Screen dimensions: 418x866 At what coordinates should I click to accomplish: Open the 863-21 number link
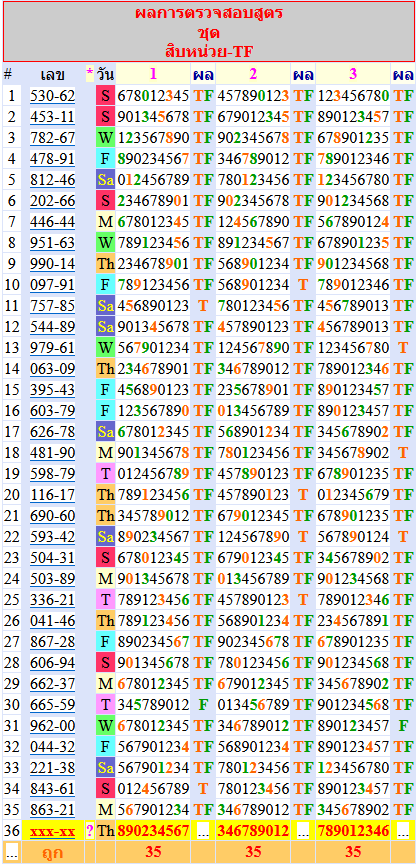tap(52, 810)
